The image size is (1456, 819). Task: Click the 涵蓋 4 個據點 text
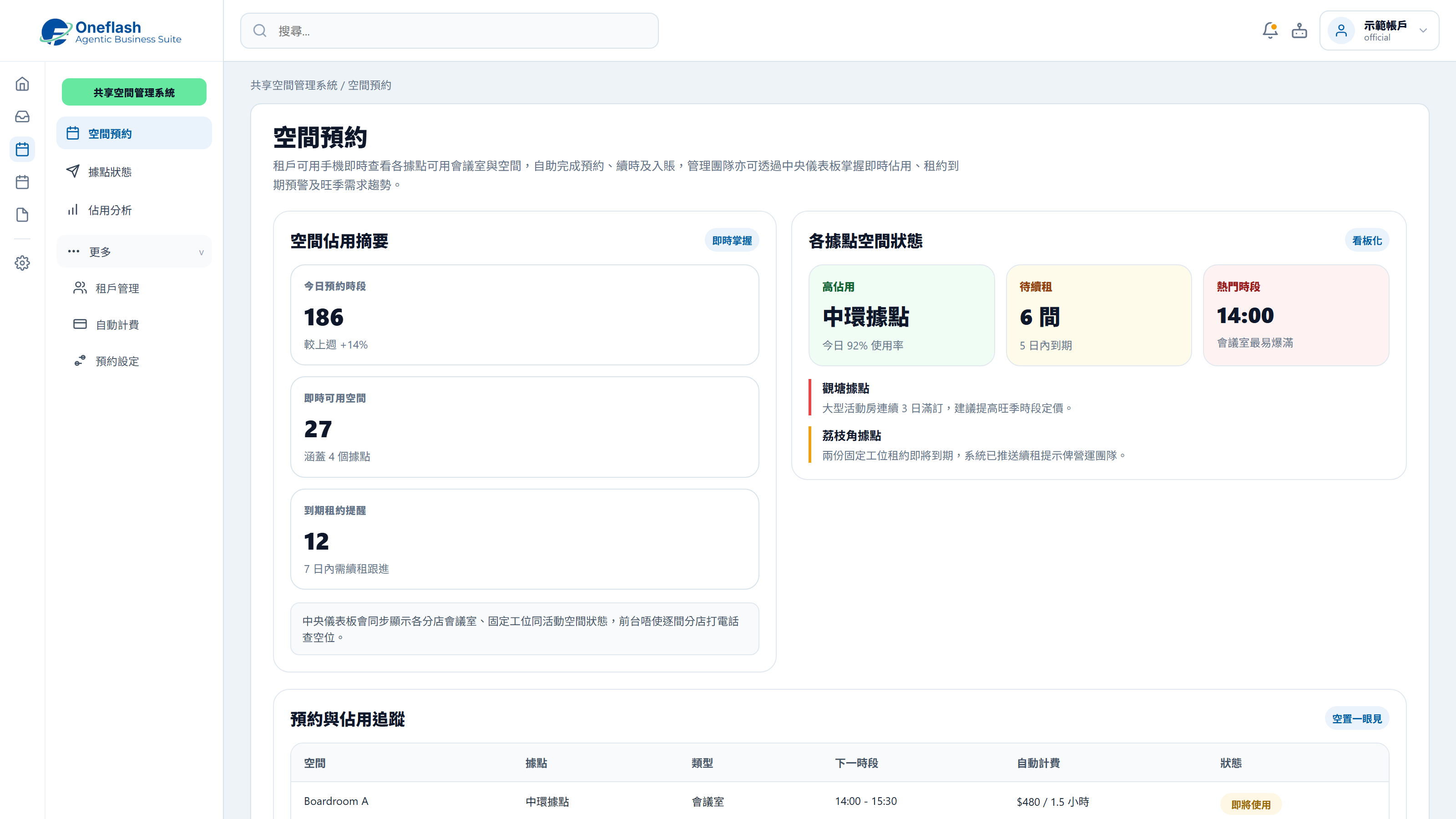[337, 456]
